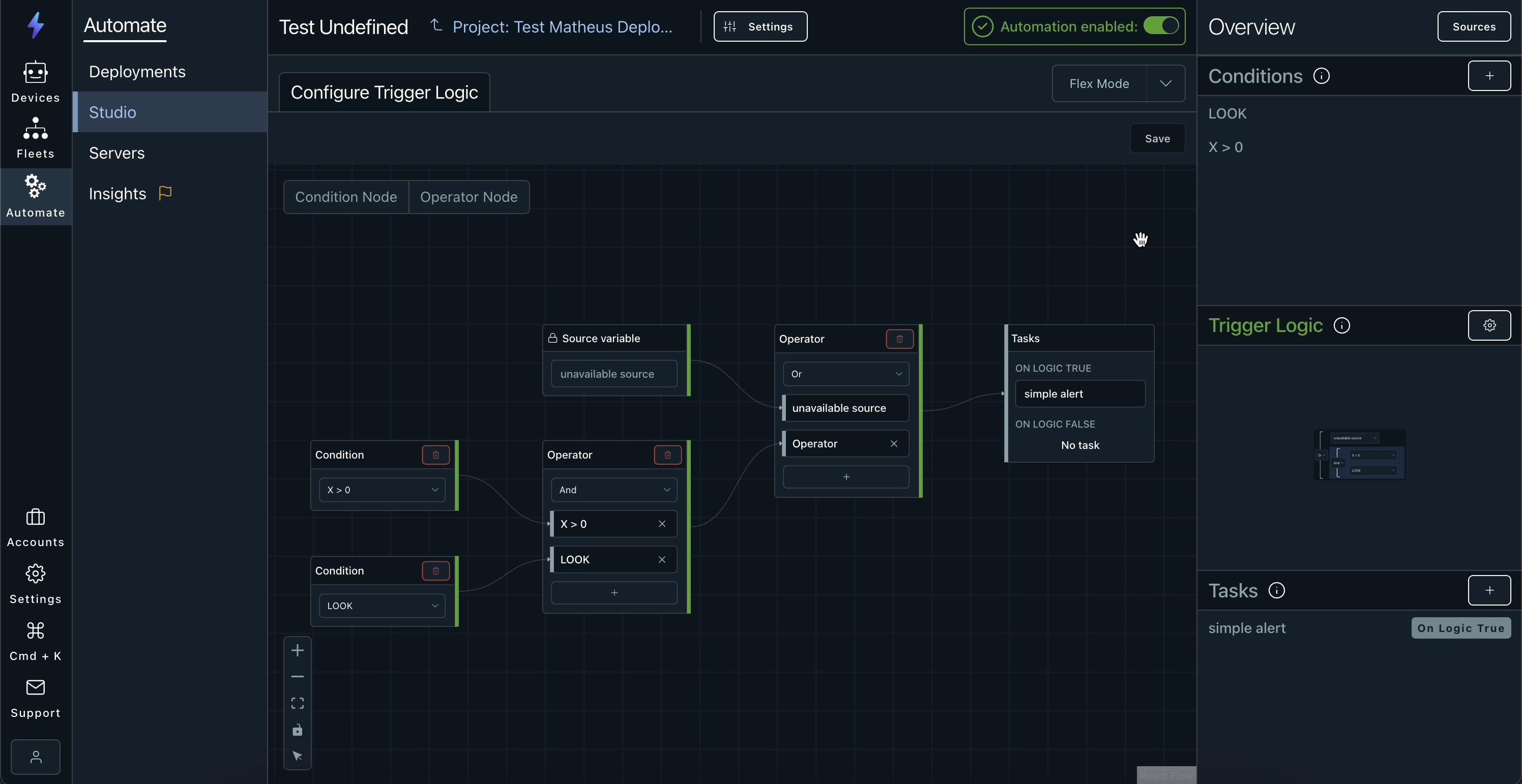
Task: Click the fit view canvas control
Action: tap(297, 703)
